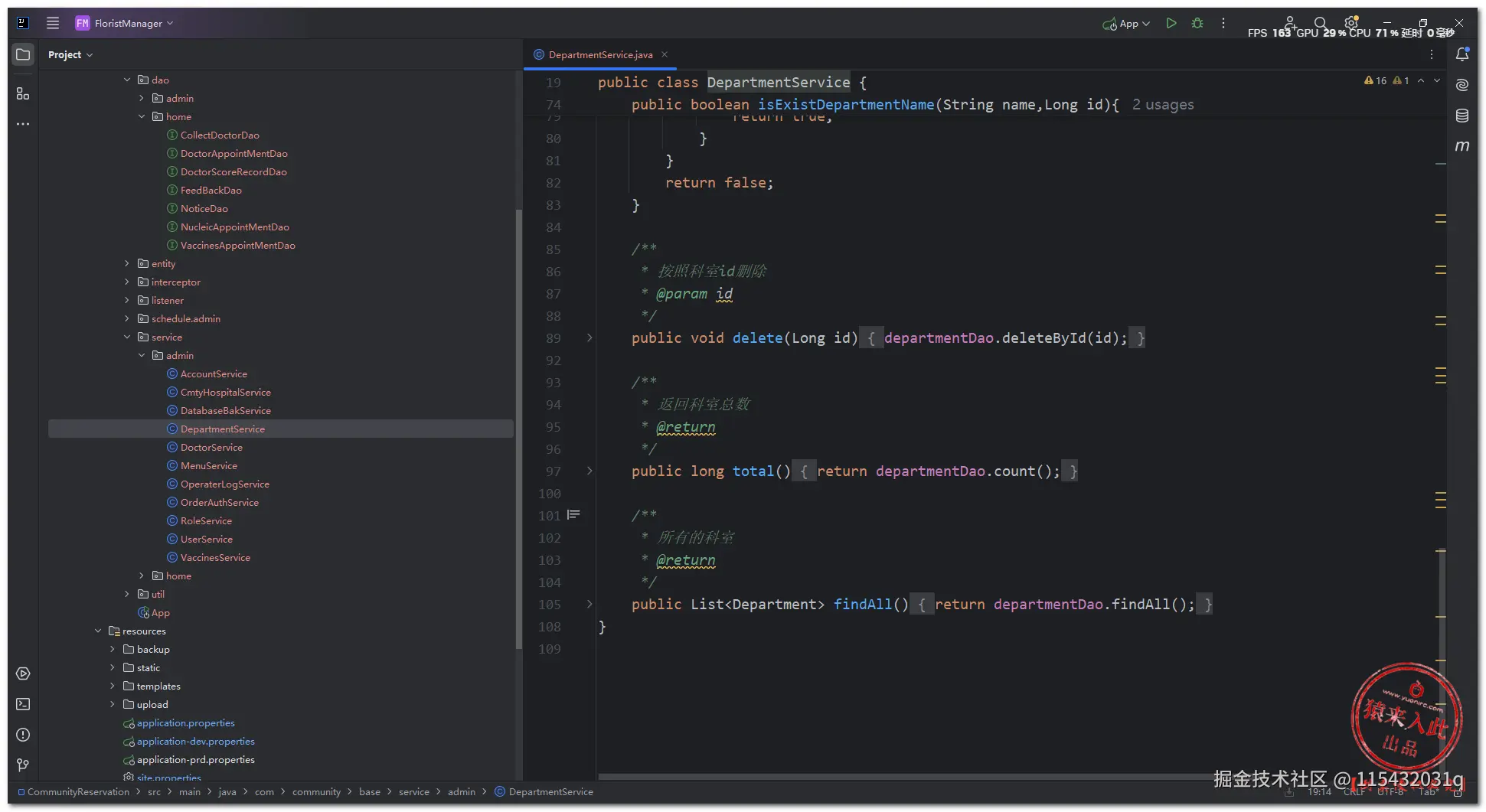The width and height of the screenshot is (1486, 812).
Task: Open the Git tool window
Action: click(x=23, y=765)
